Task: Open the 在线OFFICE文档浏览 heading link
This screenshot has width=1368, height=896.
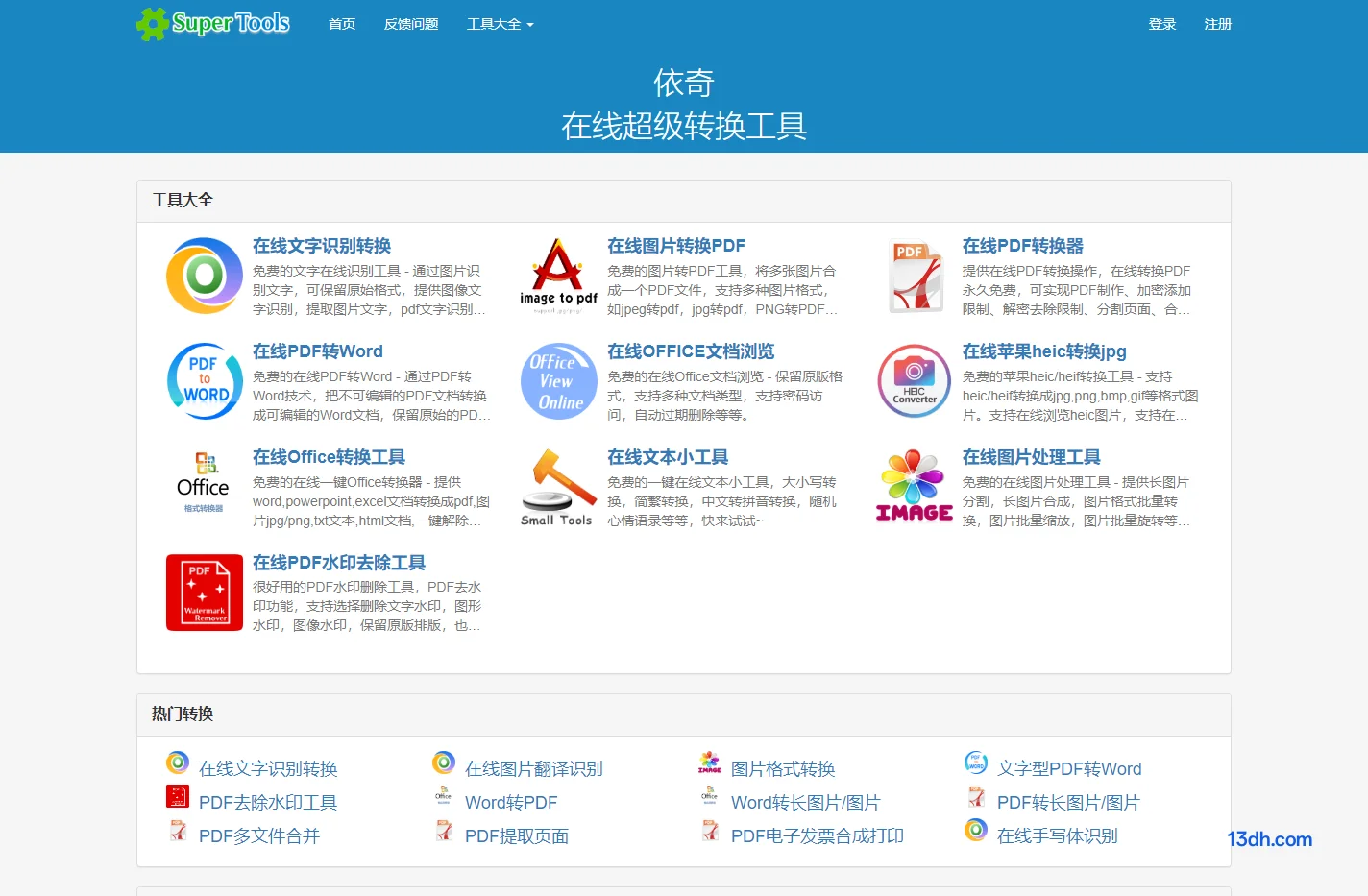Action: (691, 351)
